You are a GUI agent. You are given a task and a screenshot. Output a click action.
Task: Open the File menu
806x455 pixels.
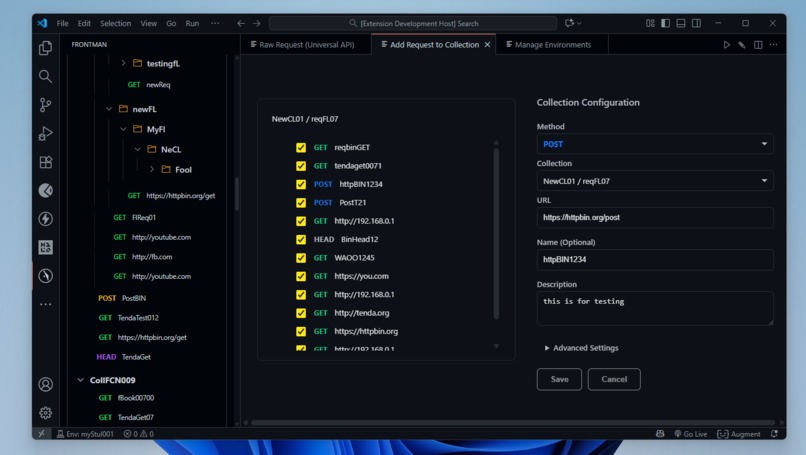(63, 23)
